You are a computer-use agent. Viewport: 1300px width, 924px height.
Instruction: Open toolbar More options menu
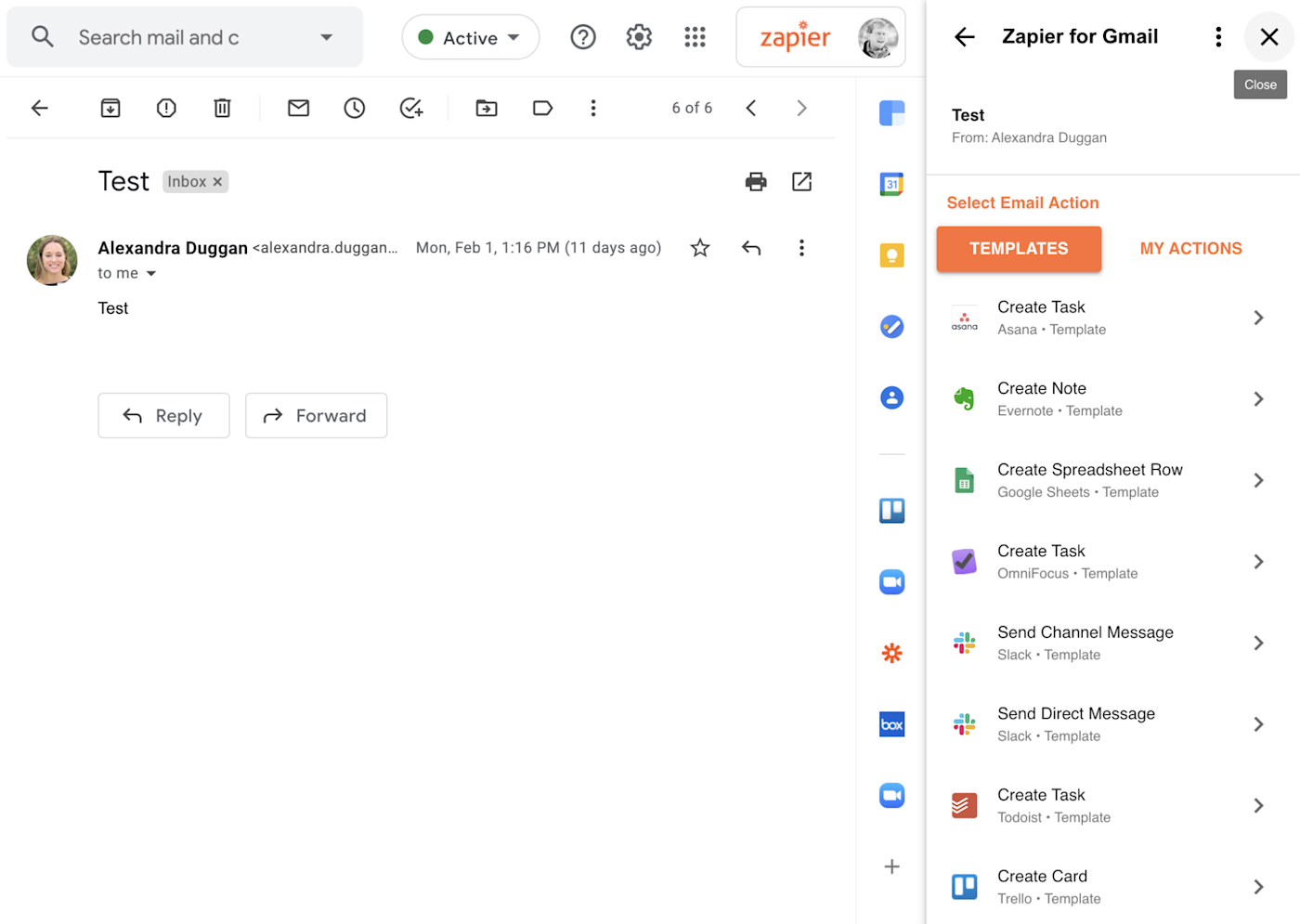coord(593,108)
